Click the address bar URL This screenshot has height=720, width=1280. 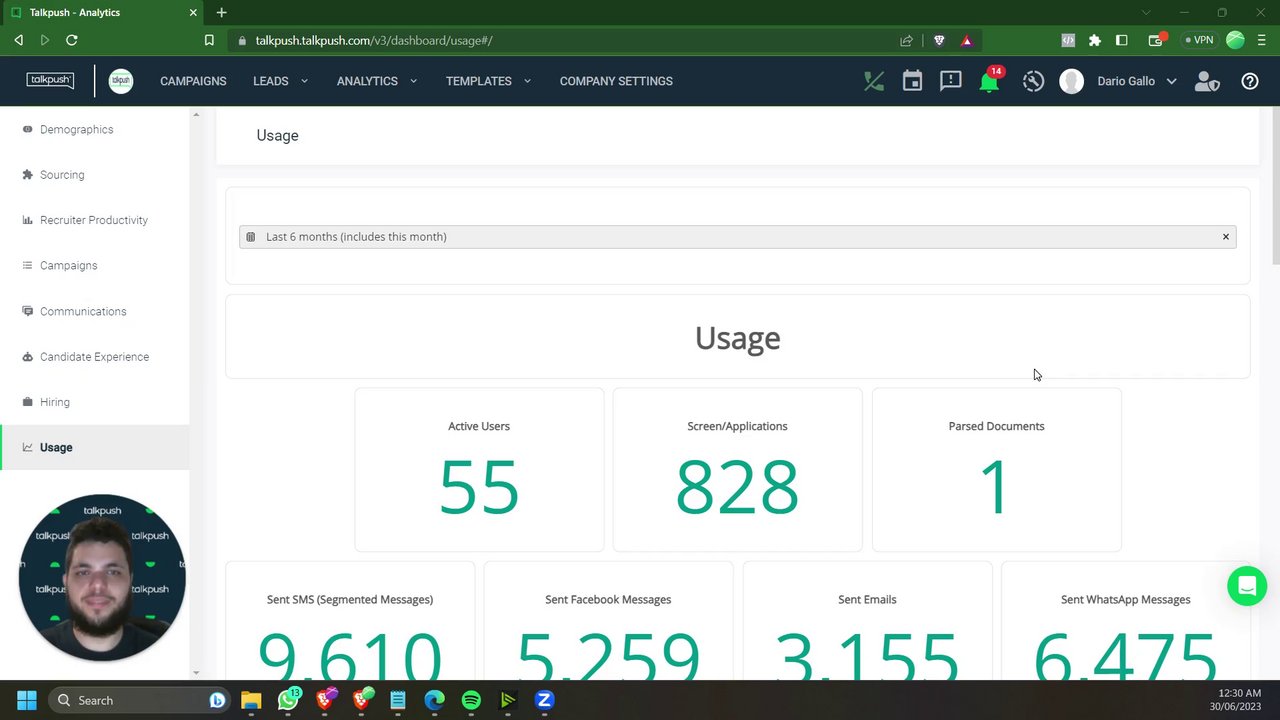pyautogui.click(x=374, y=41)
